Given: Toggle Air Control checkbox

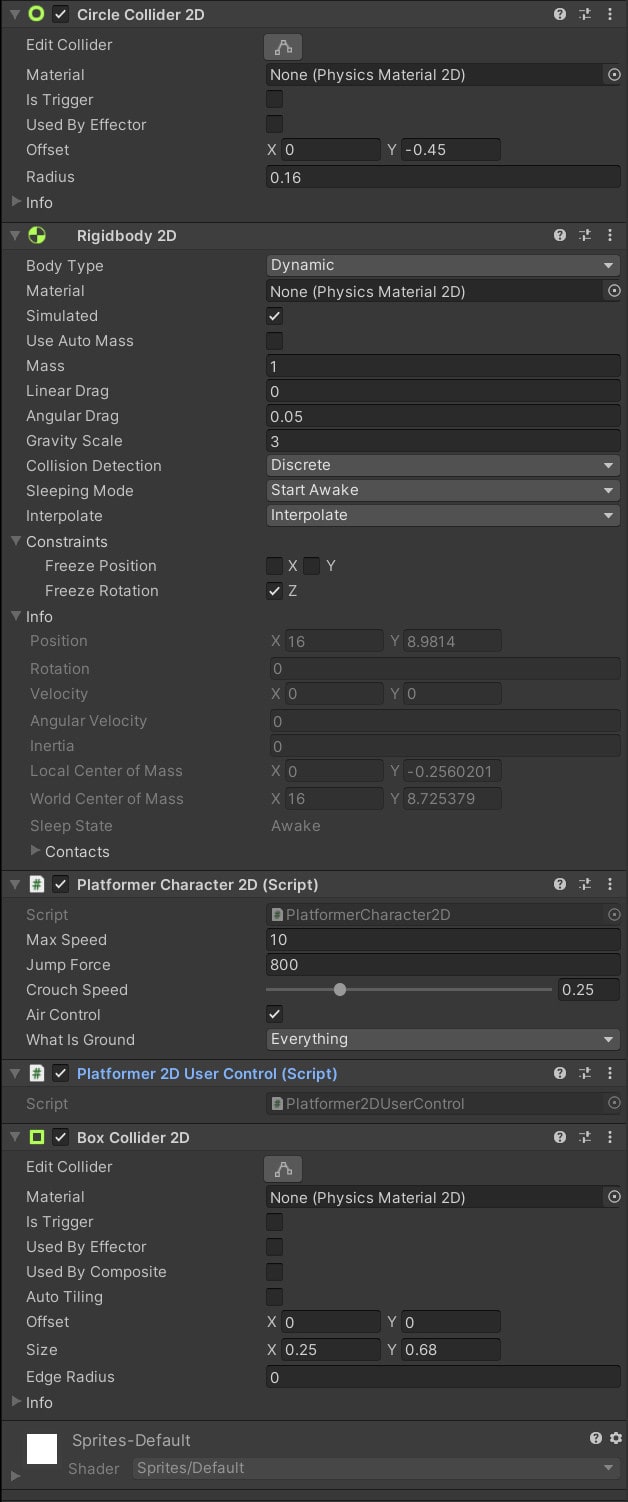Looking at the screenshot, I should coord(274,1014).
